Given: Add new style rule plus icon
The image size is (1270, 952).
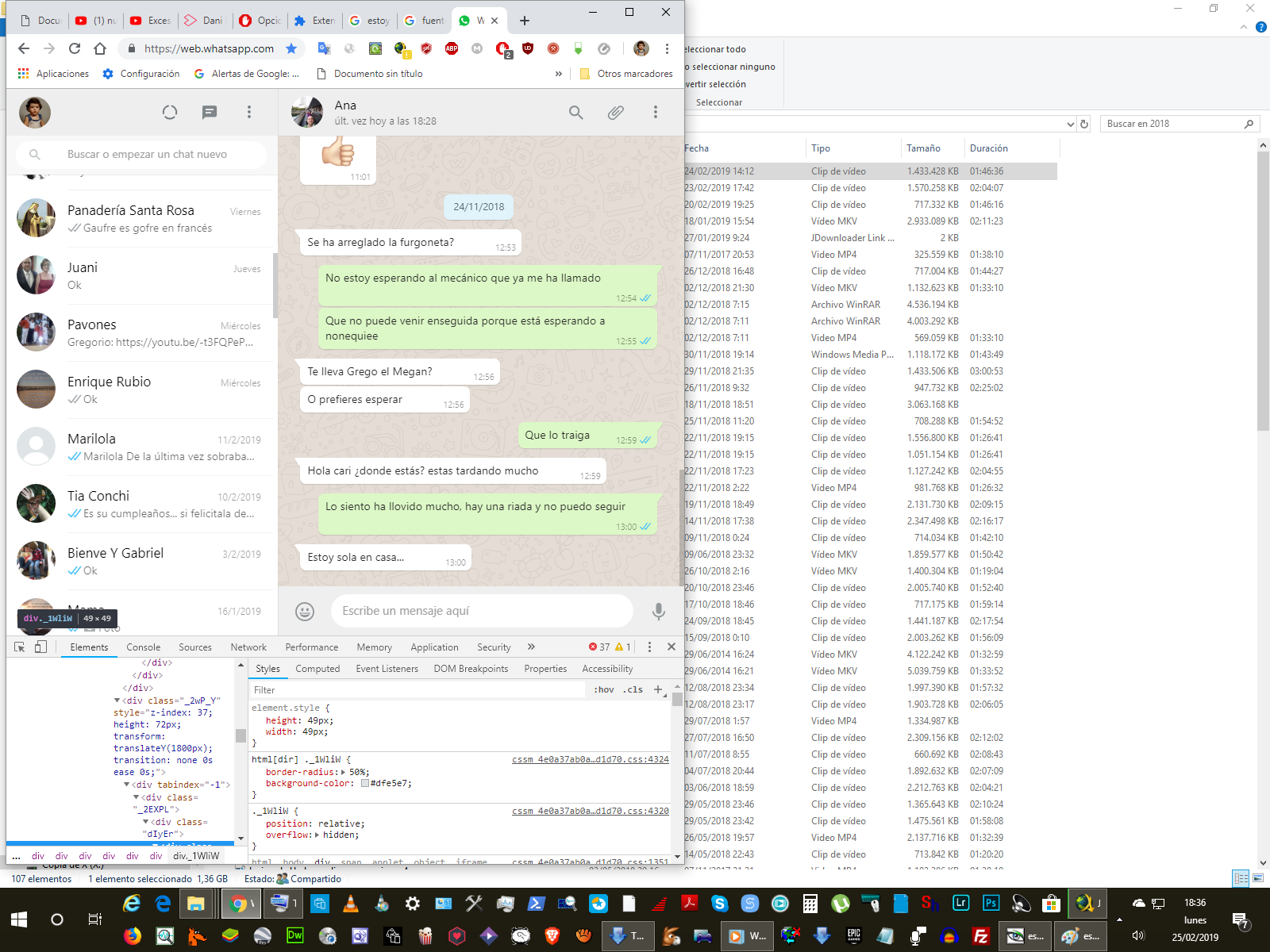Looking at the screenshot, I should (658, 689).
